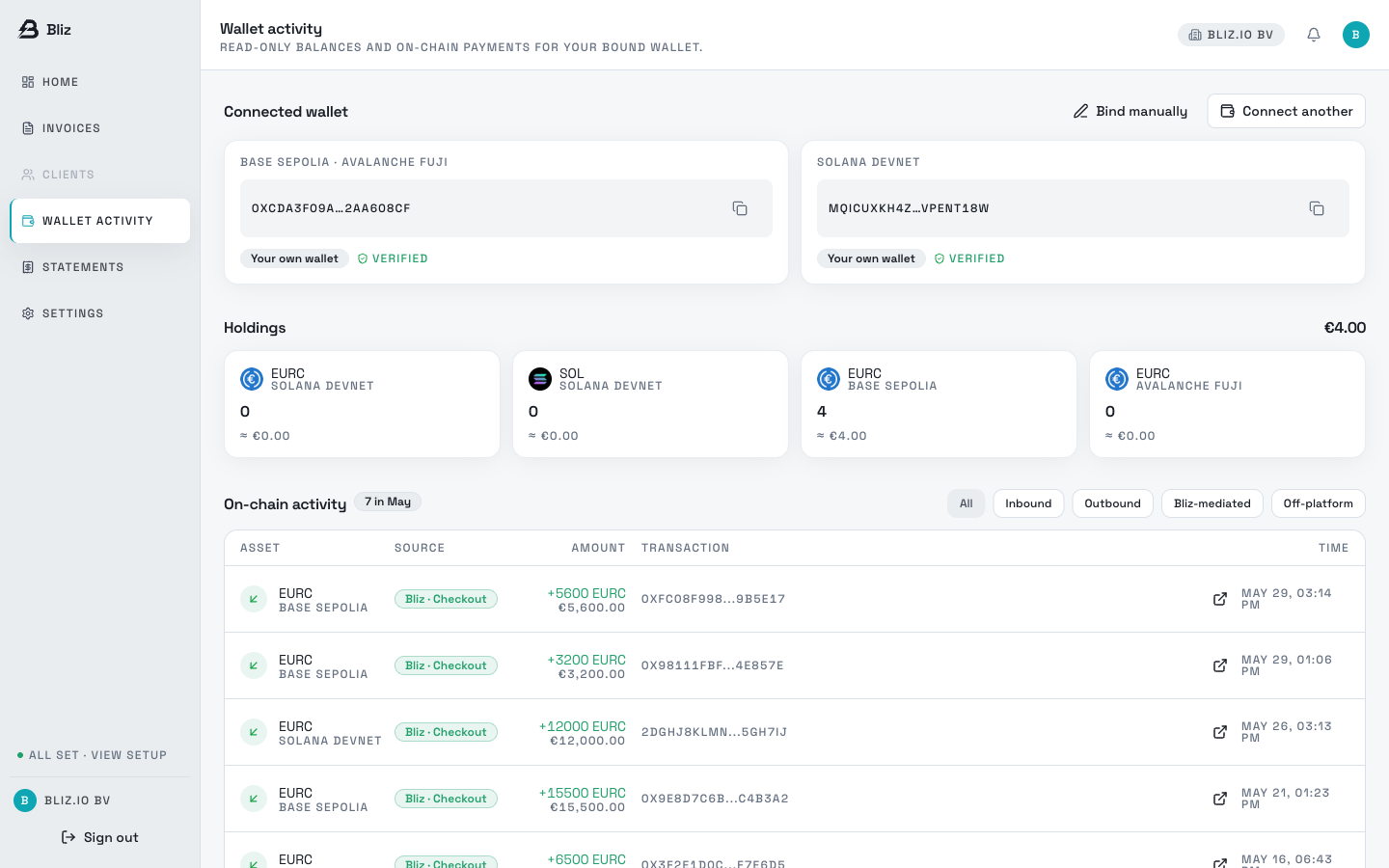
Task: Select the All activity filter
Action: pyautogui.click(x=967, y=503)
